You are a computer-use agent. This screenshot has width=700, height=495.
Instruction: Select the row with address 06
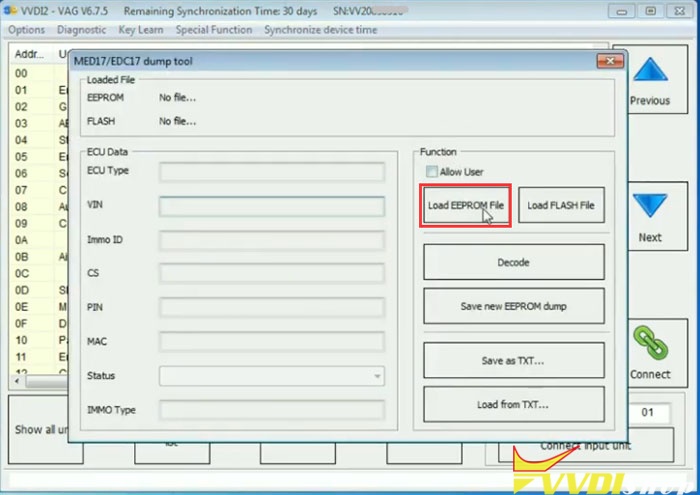coord(39,173)
